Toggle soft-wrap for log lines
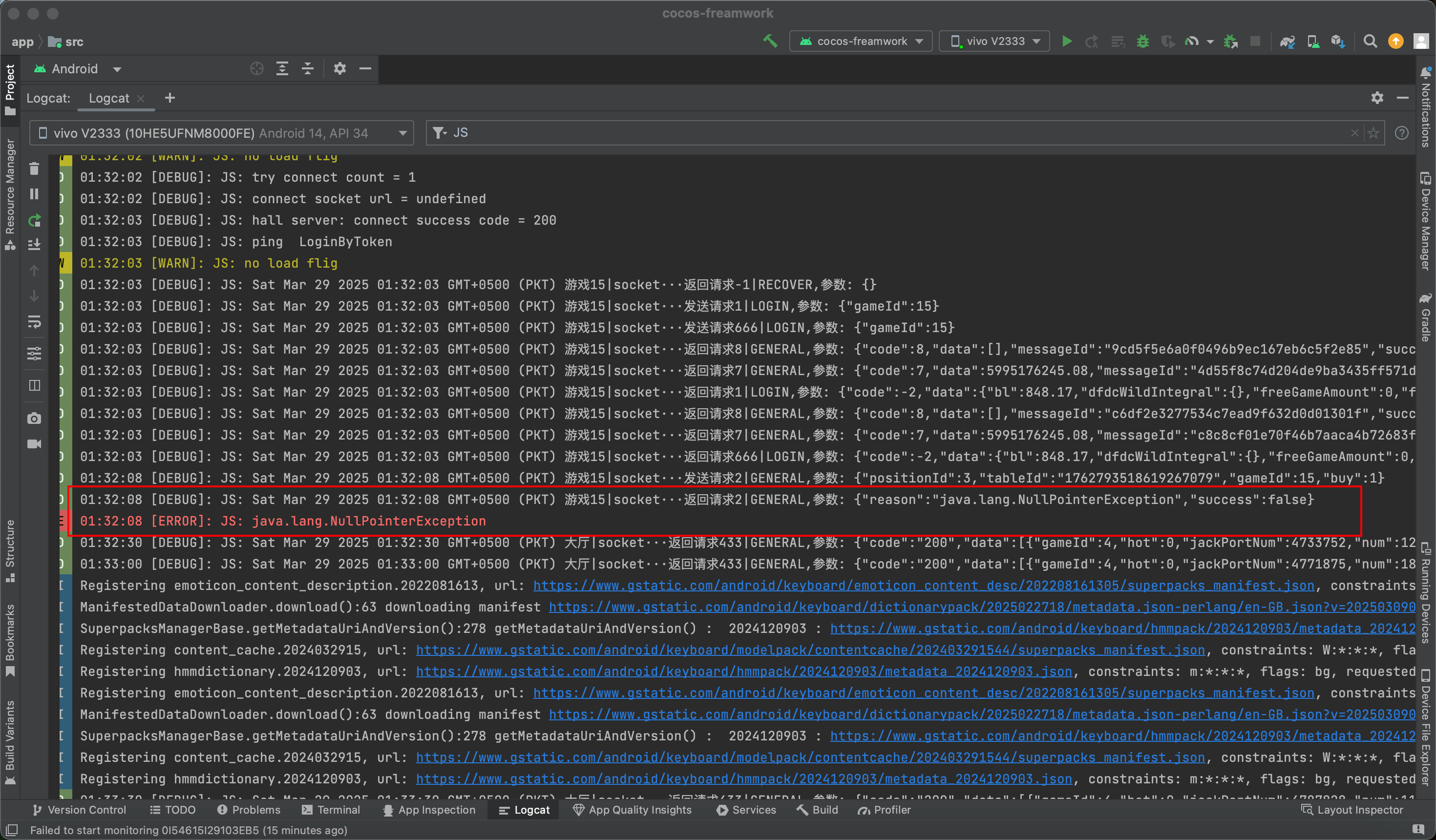Screen dimensions: 1436x840 [x=34, y=322]
